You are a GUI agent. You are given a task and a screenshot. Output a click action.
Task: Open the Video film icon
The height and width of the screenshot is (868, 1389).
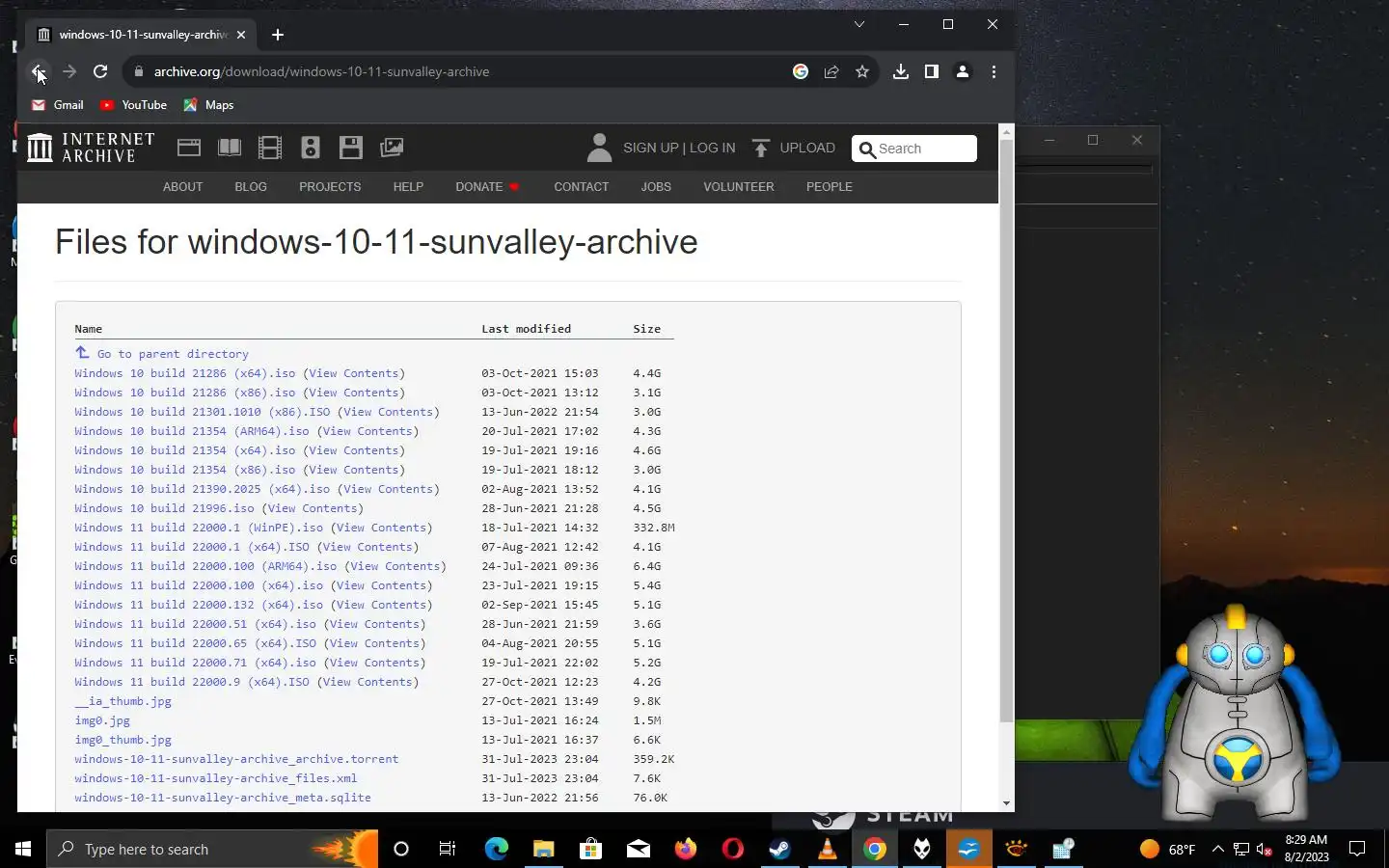click(x=270, y=148)
